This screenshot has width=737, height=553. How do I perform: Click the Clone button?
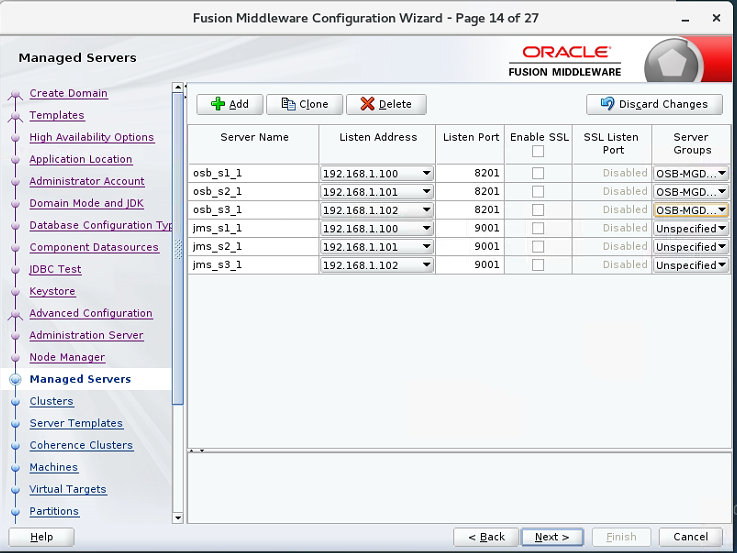(304, 104)
